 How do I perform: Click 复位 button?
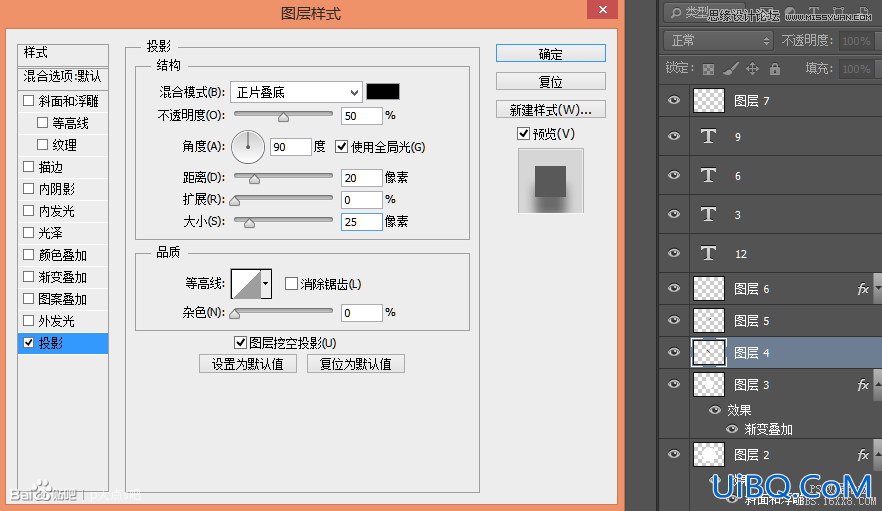(x=551, y=82)
